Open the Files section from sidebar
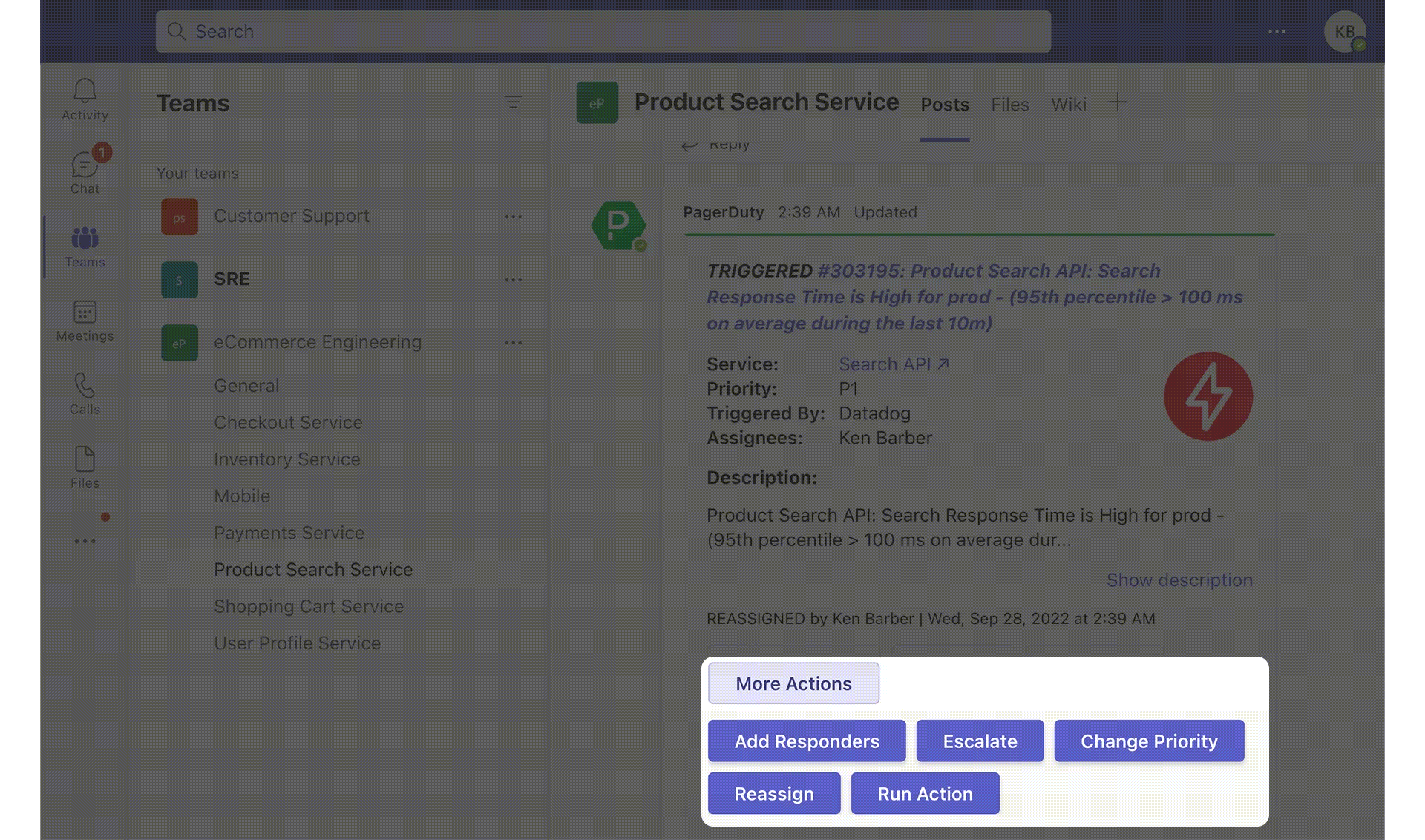The height and width of the screenshot is (840, 1425). 85,465
